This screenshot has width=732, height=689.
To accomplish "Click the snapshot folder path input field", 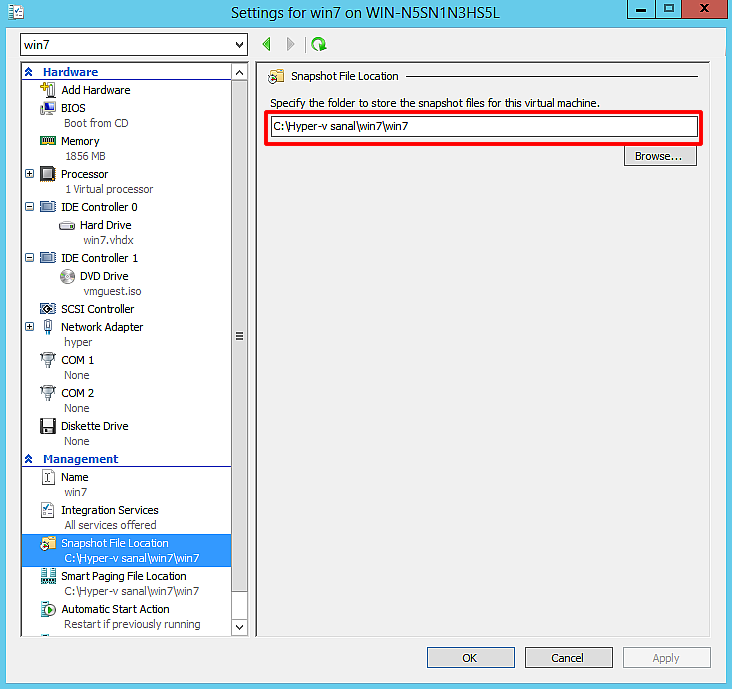I will coord(484,127).
